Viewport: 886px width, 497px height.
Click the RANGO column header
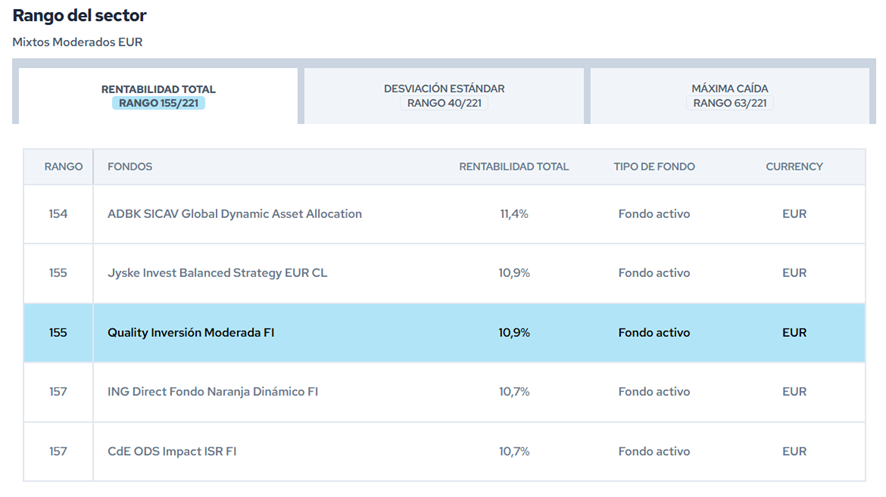[x=63, y=167]
